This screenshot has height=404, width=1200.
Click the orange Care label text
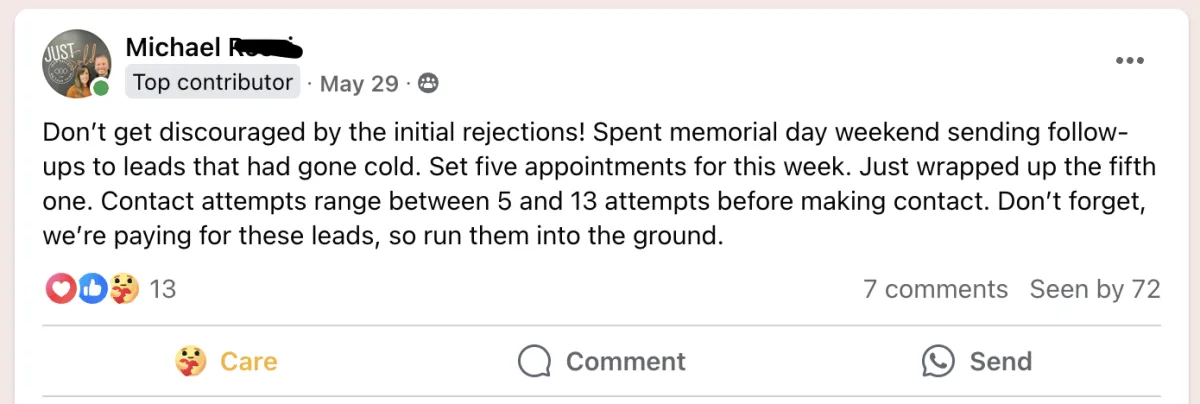[x=249, y=361]
